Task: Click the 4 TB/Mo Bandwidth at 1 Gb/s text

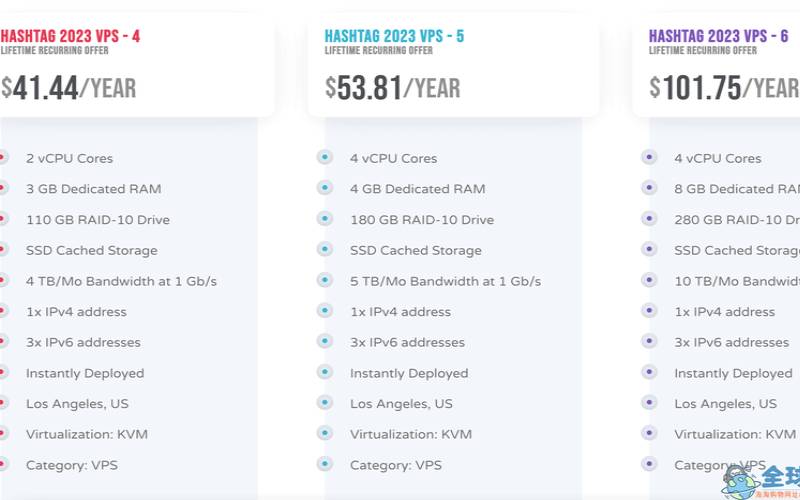Action: tap(121, 281)
